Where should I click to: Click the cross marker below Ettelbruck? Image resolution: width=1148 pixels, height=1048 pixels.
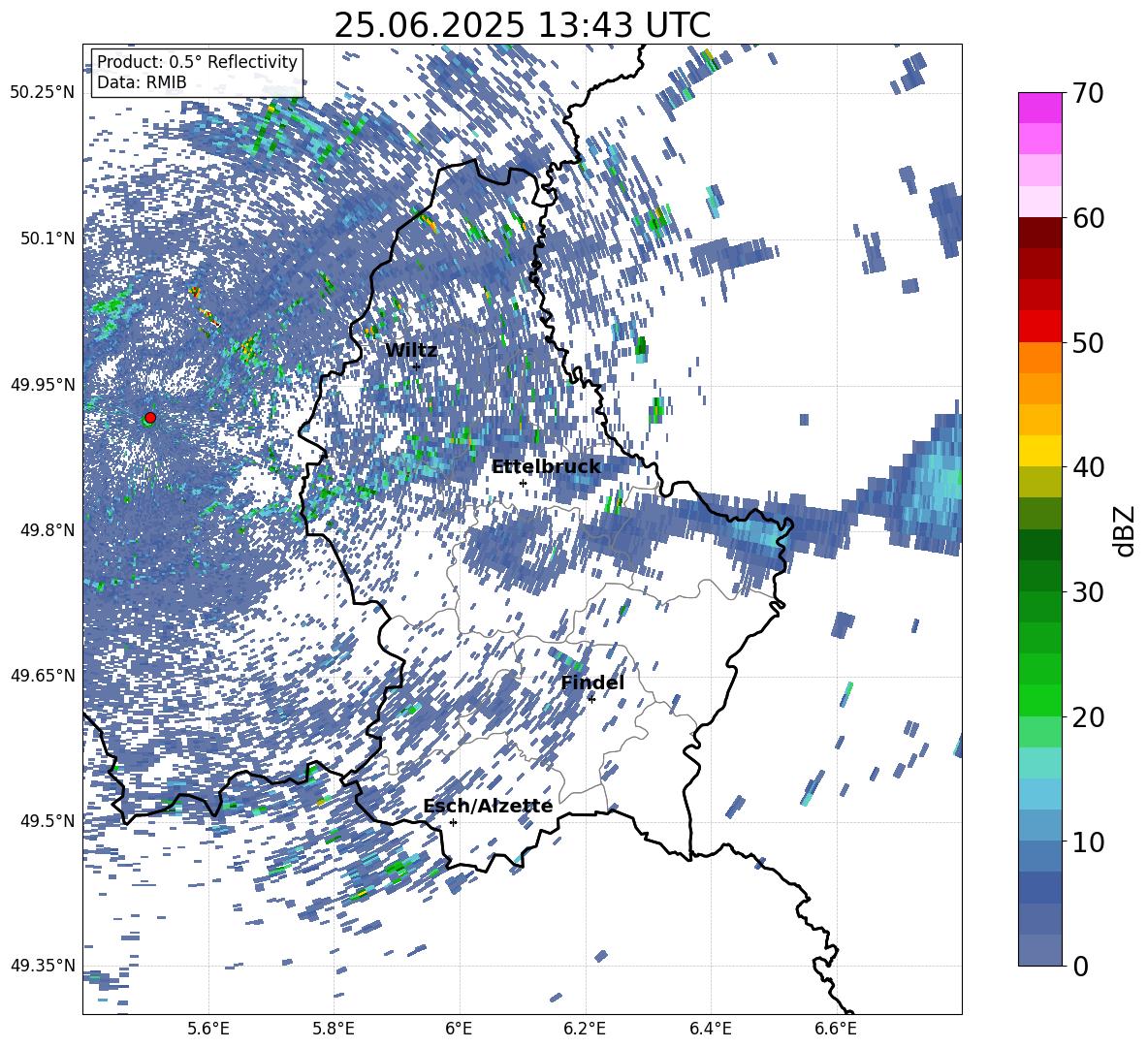[523, 483]
